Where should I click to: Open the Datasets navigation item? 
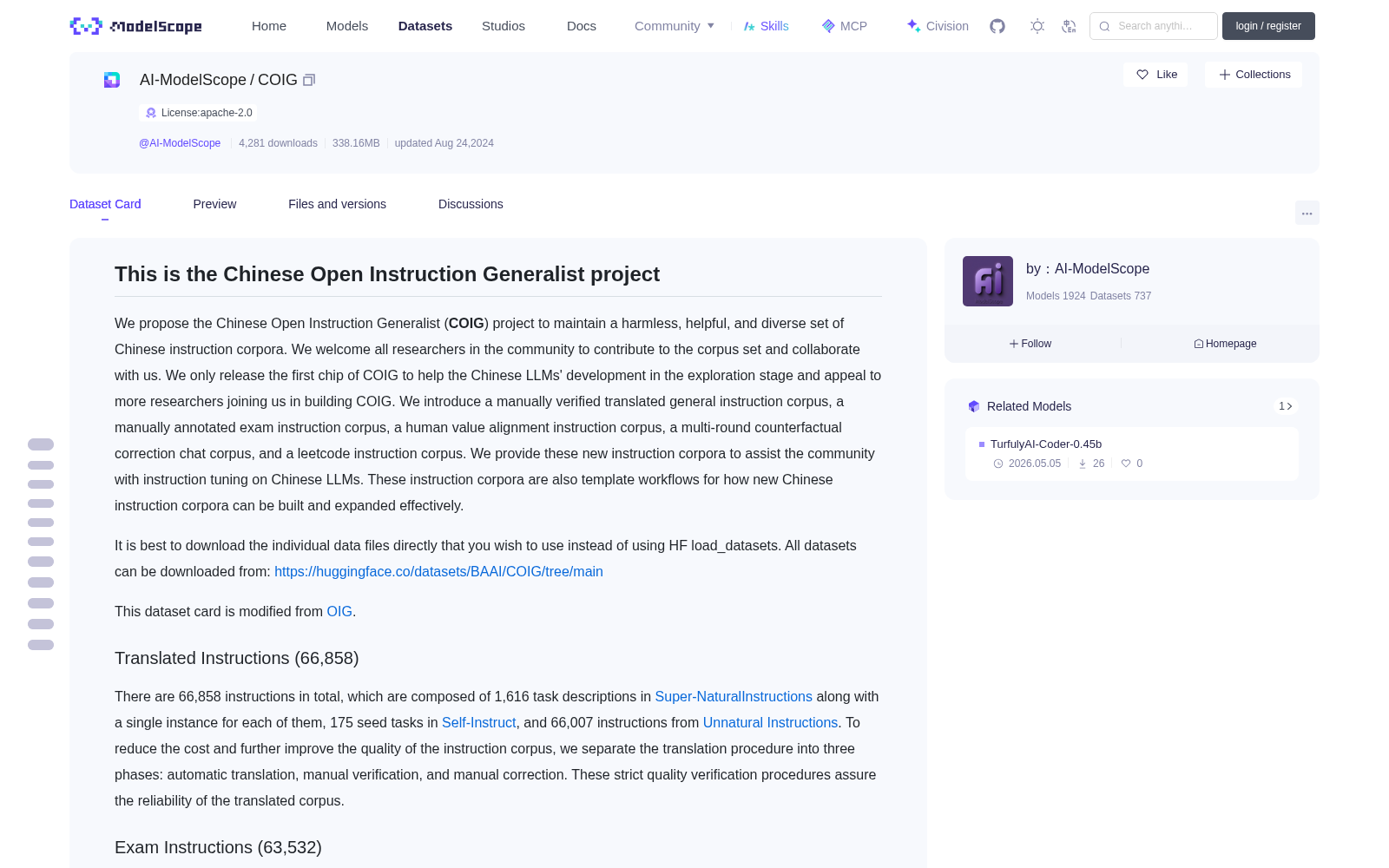[x=425, y=26]
